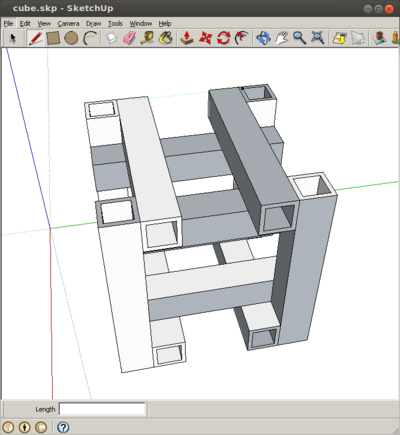Open the Draw menu
400x435 pixels.
[93, 24]
